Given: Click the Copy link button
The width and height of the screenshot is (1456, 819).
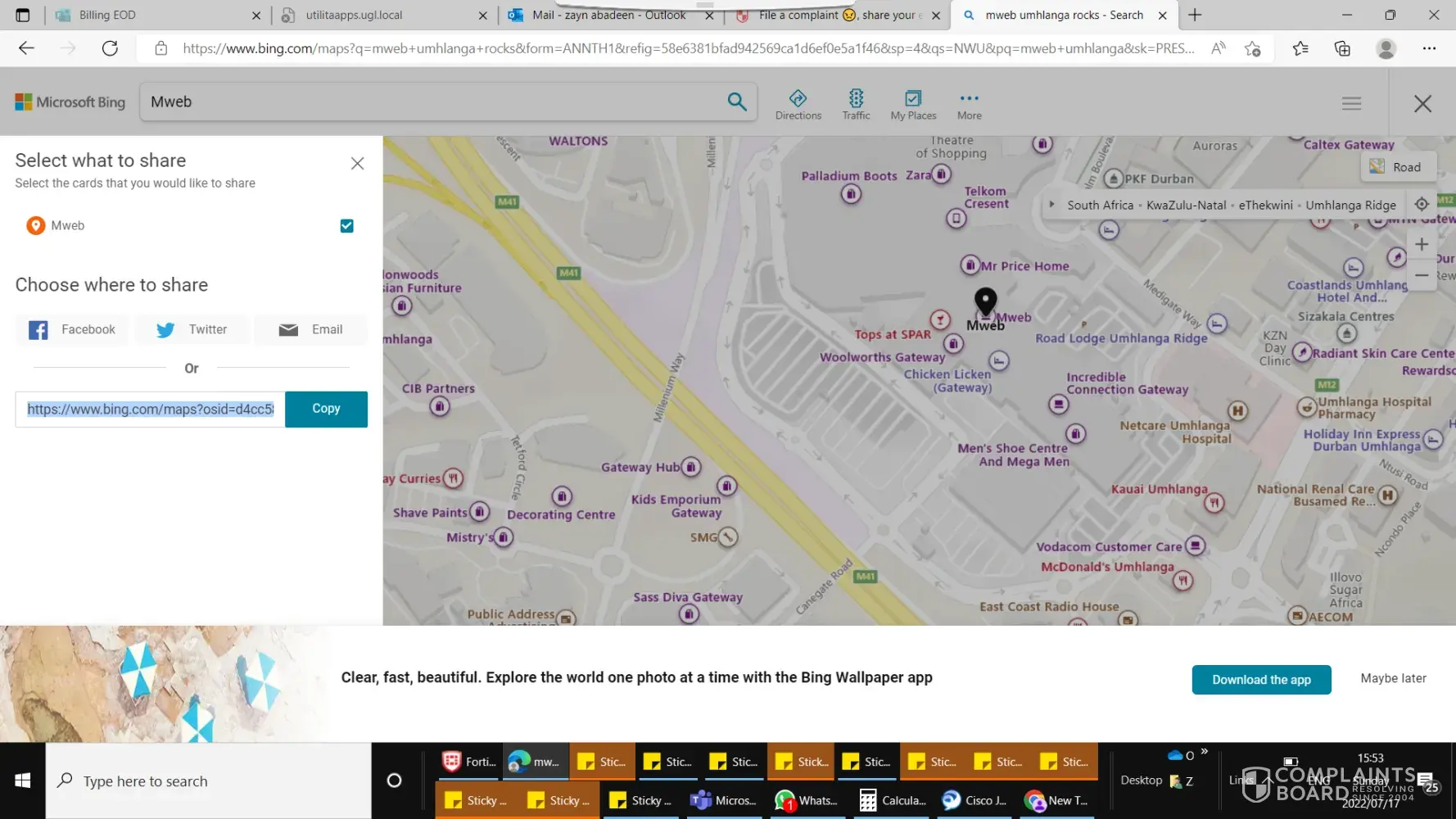Looking at the screenshot, I should coord(326,409).
